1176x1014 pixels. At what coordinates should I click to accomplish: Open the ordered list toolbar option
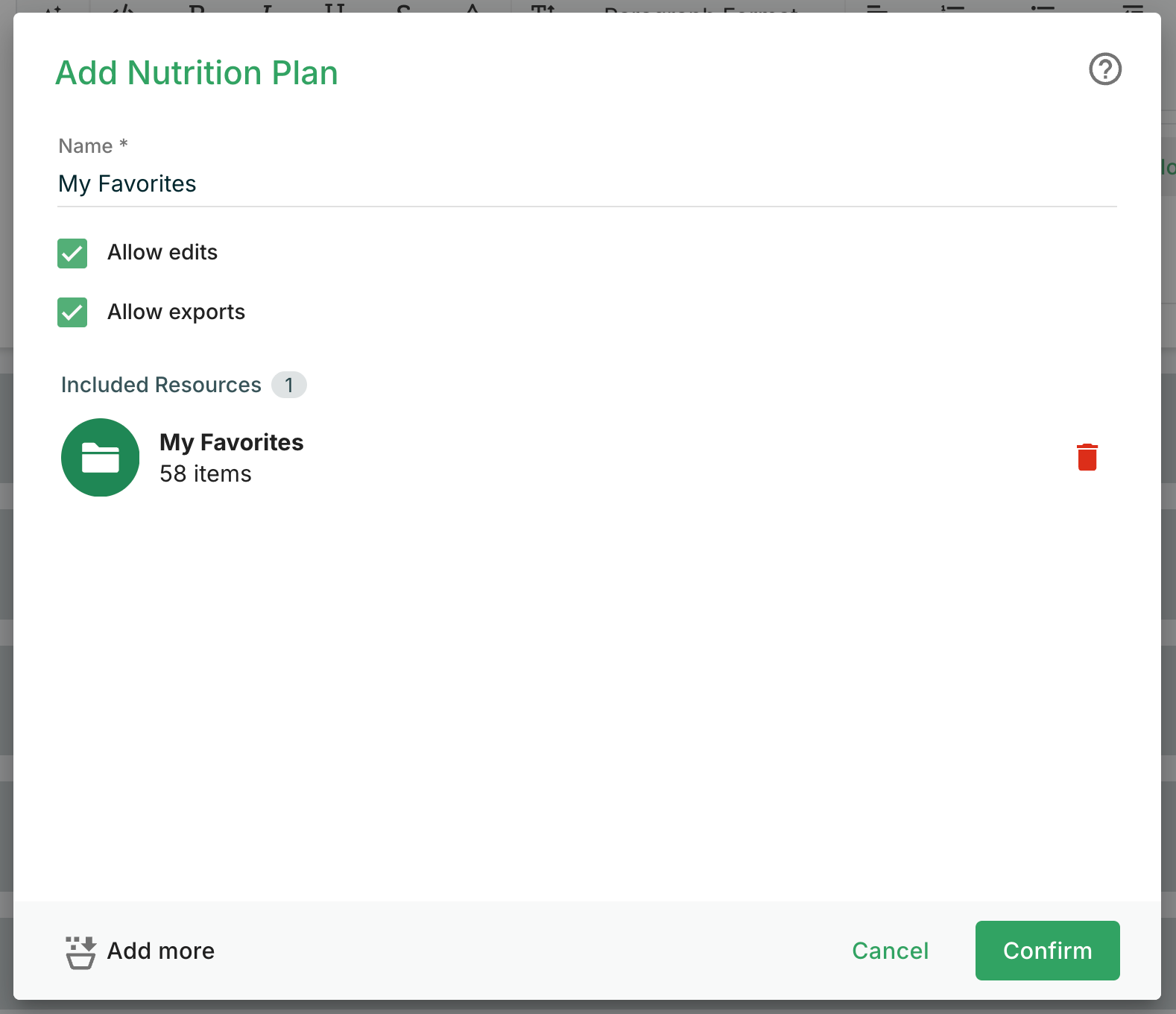click(952, 7)
